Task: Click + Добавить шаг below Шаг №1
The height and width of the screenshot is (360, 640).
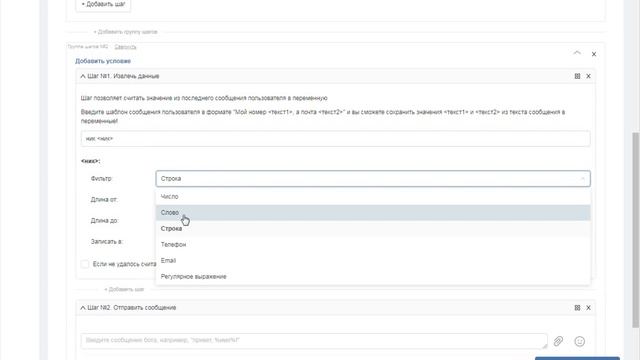Action: point(124,289)
